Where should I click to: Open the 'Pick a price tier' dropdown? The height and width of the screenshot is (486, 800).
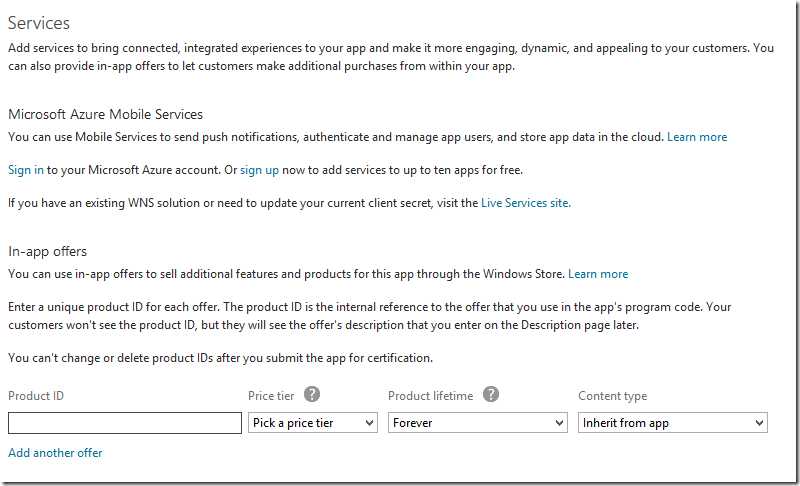click(x=312, y=423)
